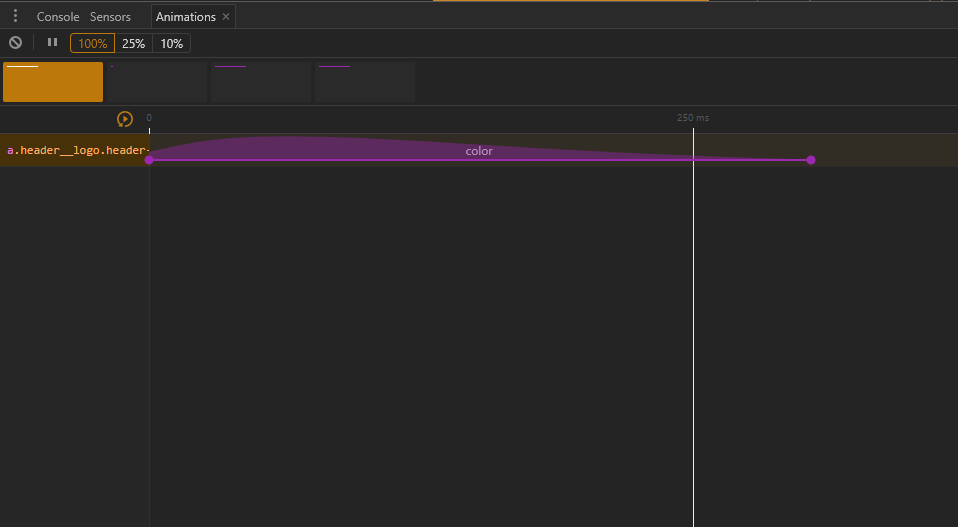Click the scrubber handle at time zero

tap(149, 131)
